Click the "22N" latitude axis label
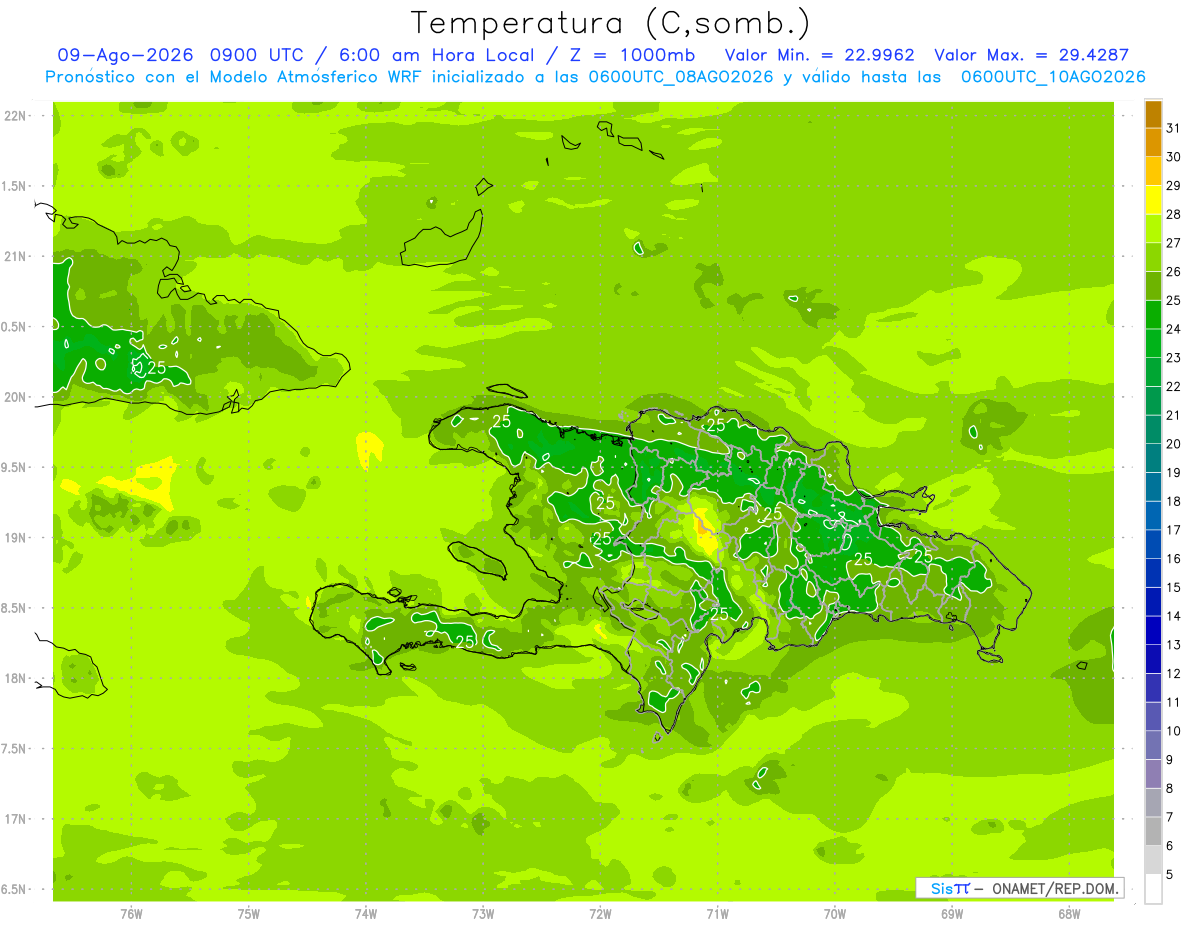1200x927 pixels. pos(15,116)
